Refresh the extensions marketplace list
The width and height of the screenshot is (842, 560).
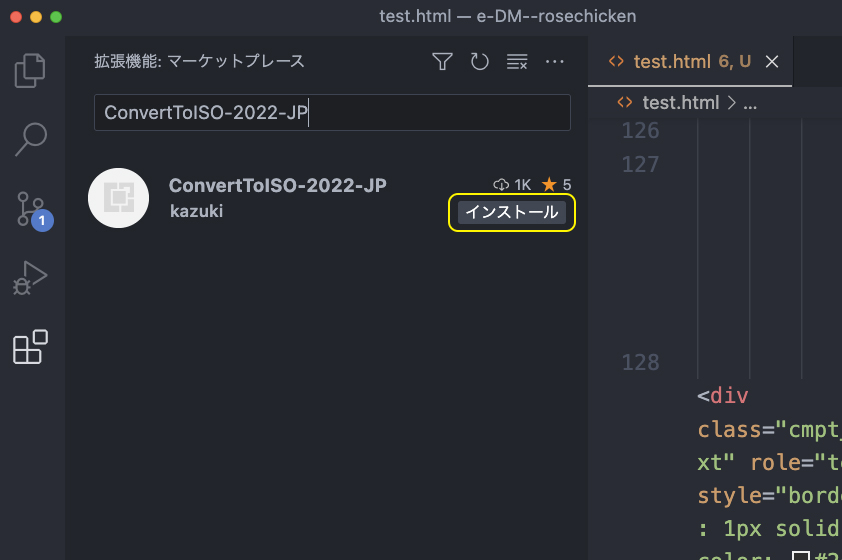point(480,62)
